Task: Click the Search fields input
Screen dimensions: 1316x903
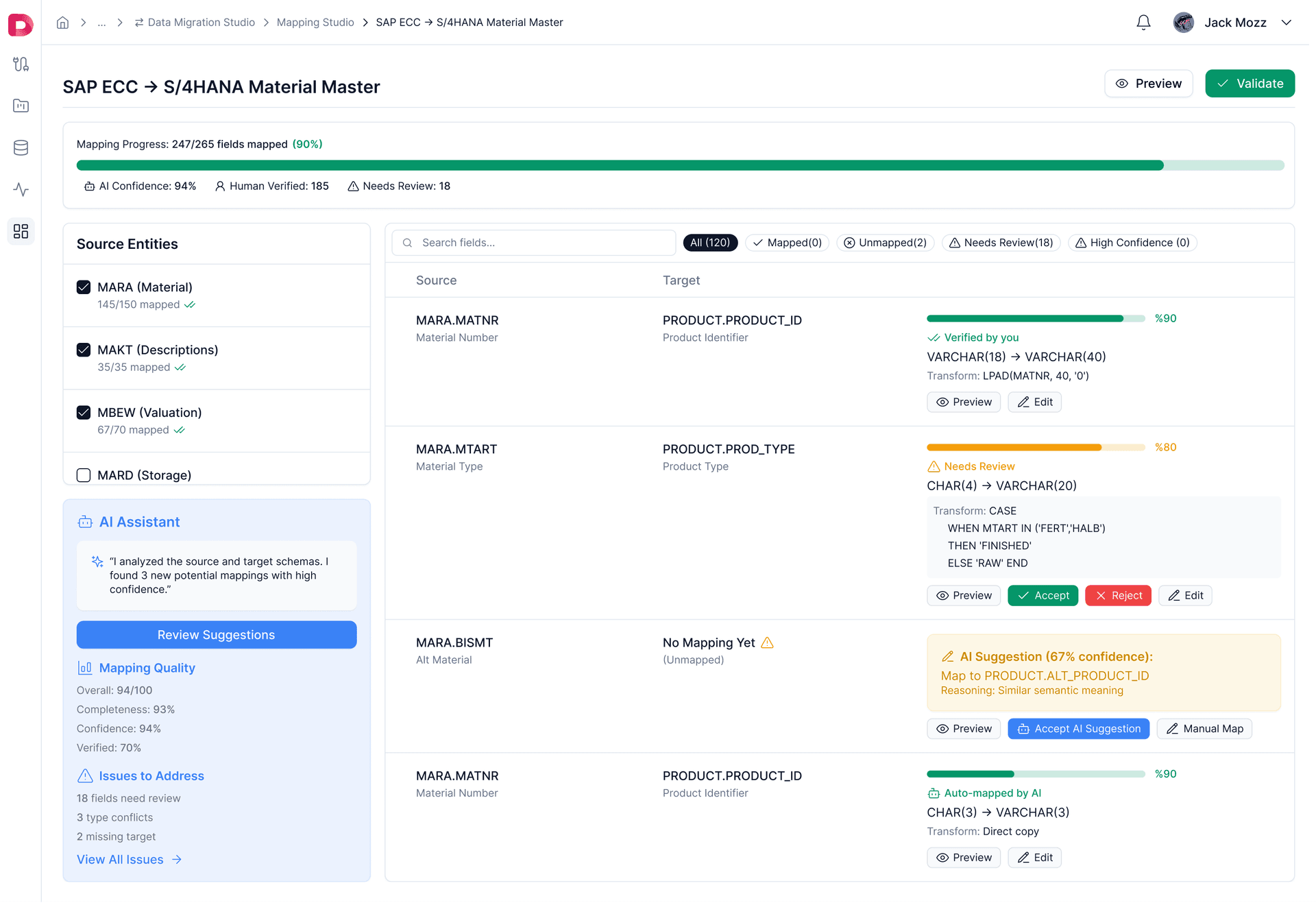Action: click(x=534, y=243)
